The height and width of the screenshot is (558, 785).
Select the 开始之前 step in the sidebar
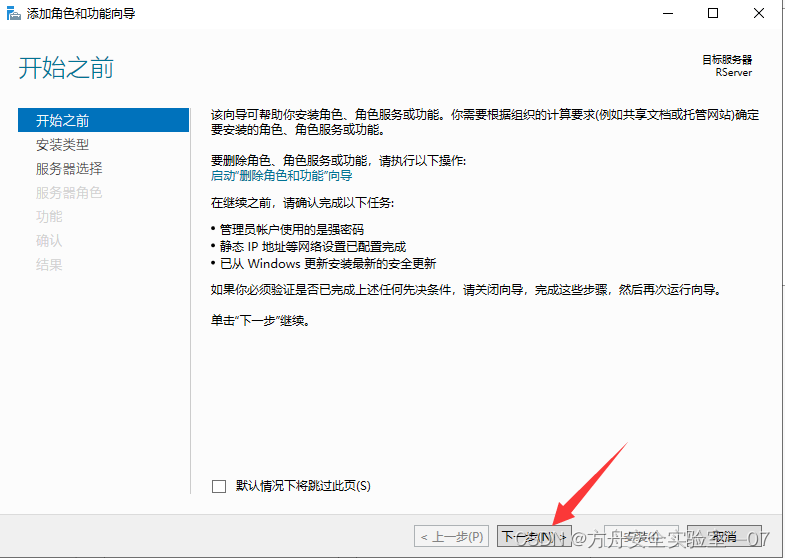(103, 120)
